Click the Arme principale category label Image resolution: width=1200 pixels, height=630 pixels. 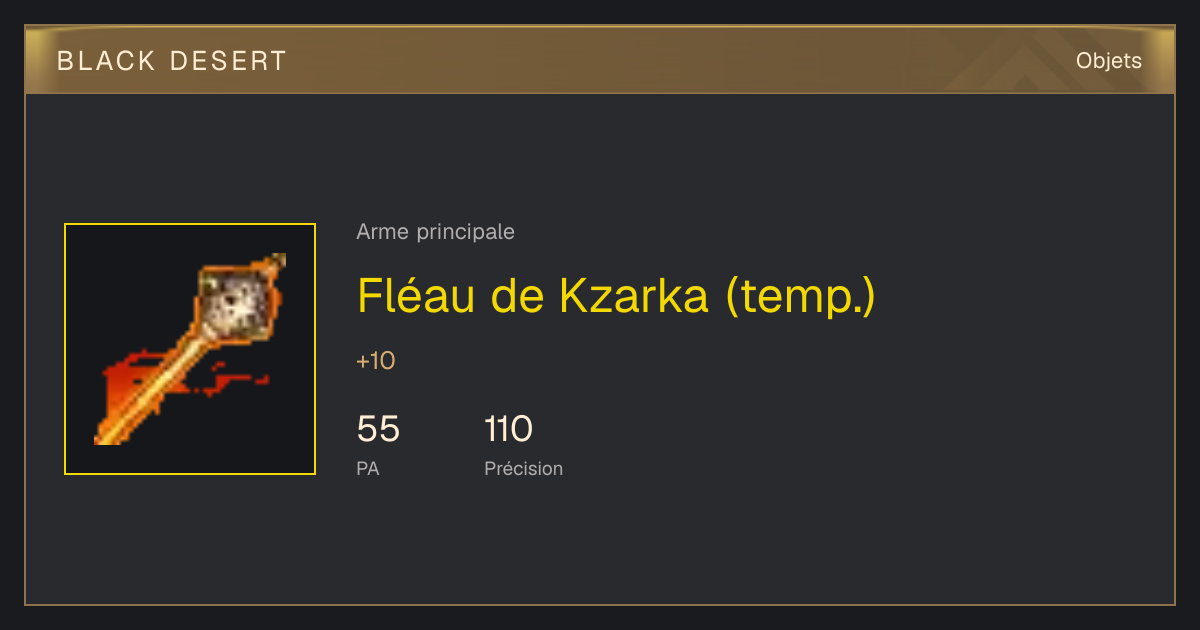(x=435, y=232)
